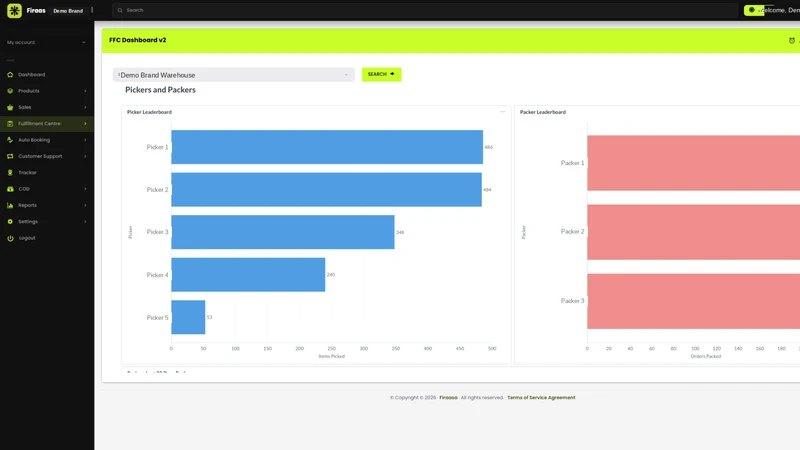Click the clock icon in dashboard header

tap(792, 40)
